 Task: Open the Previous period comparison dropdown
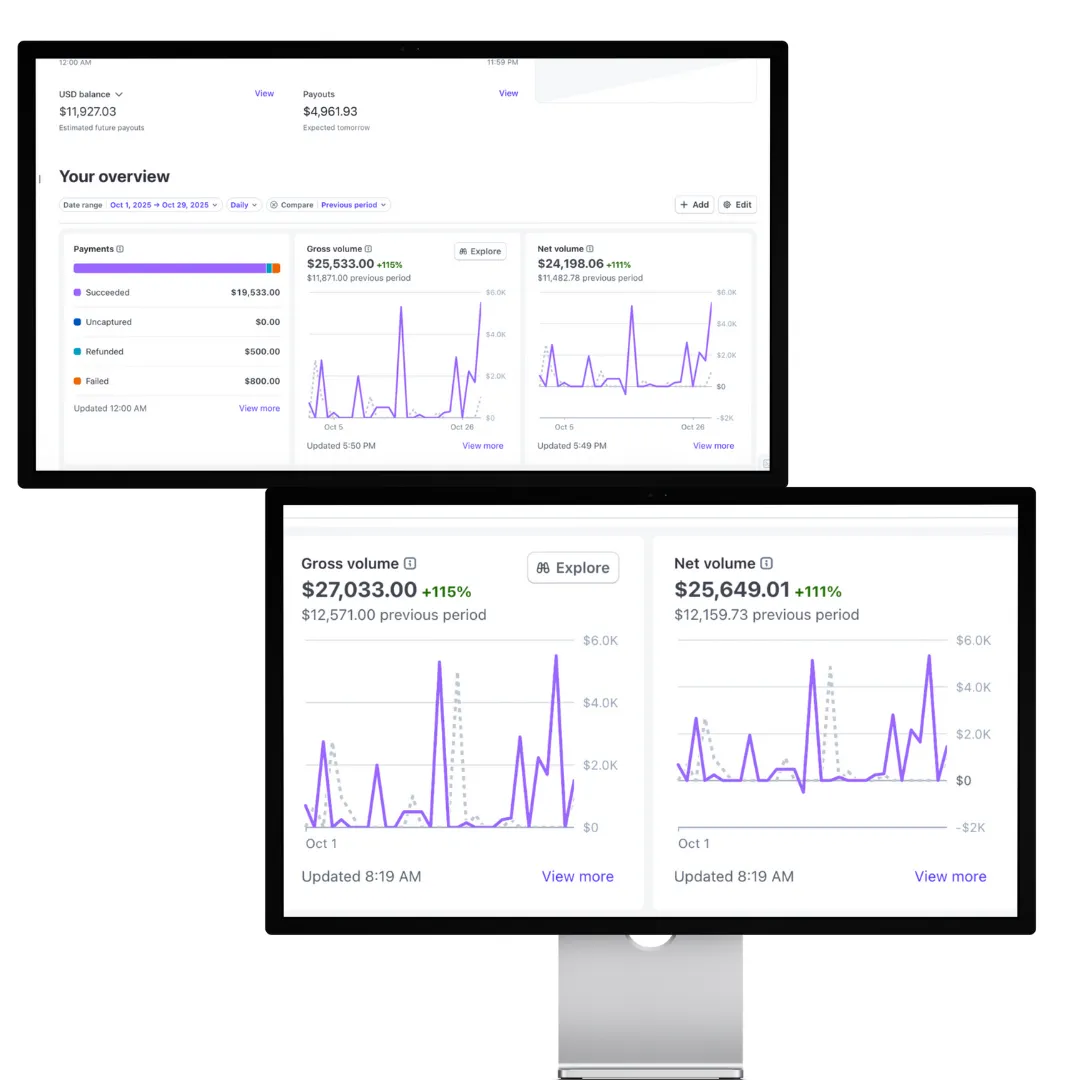click(x=353, y=205)
